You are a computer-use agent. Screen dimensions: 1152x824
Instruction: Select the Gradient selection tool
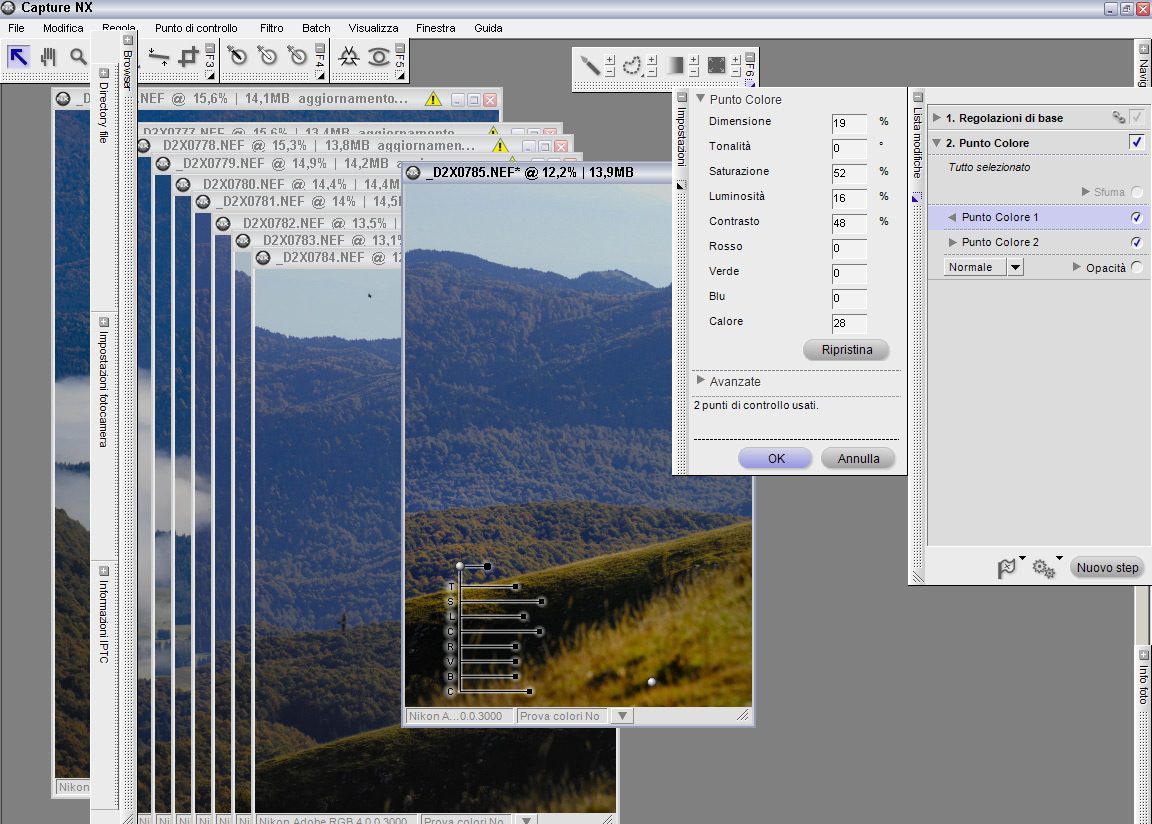pos(674,65)
